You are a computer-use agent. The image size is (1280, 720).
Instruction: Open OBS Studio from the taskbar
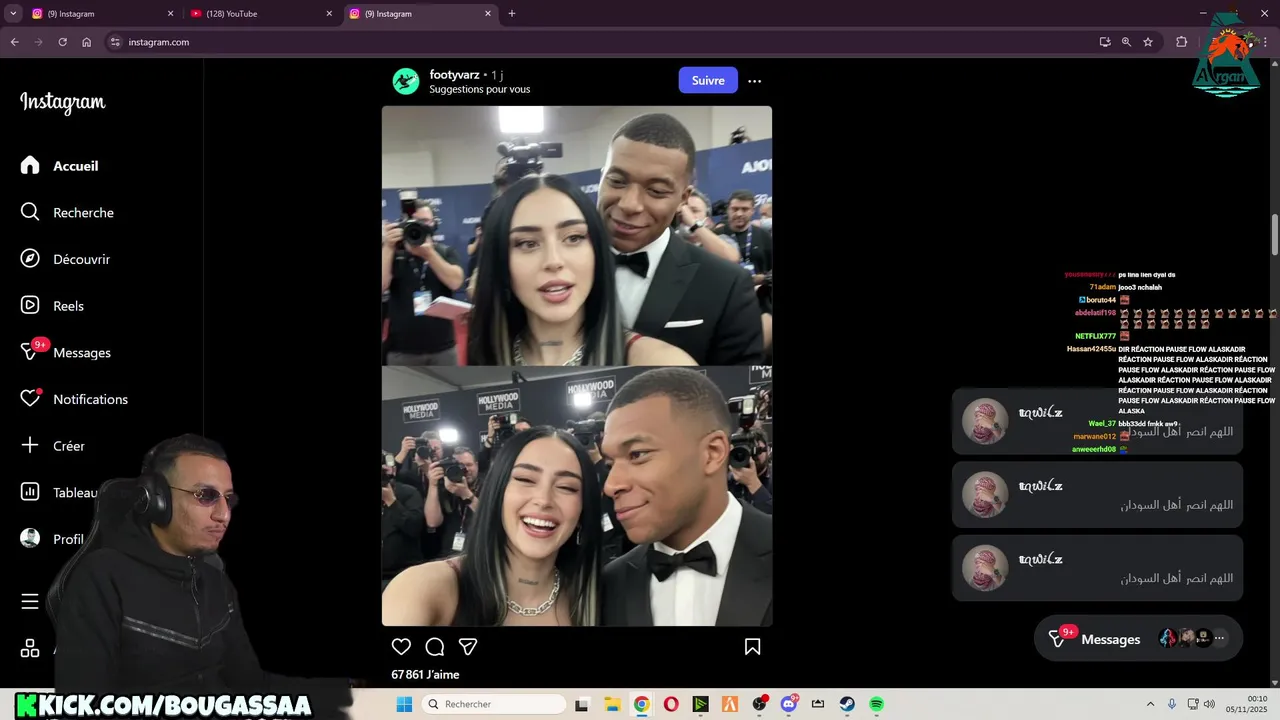[x=759, y=704]
